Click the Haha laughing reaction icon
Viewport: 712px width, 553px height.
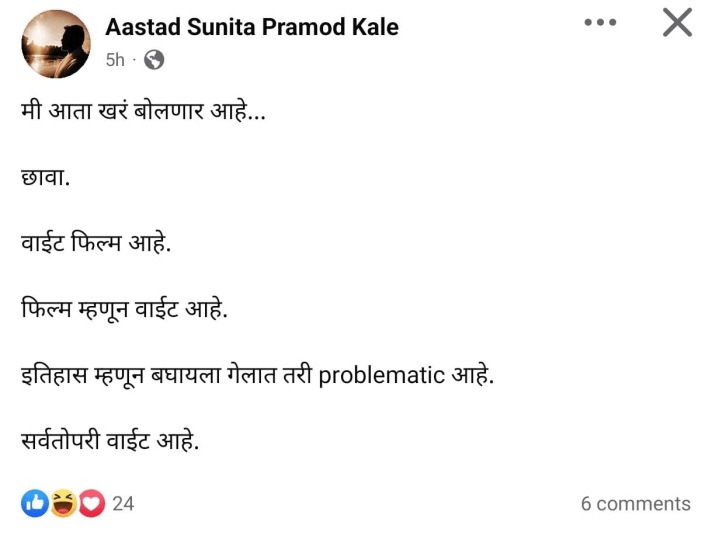(x=63, y=504)
